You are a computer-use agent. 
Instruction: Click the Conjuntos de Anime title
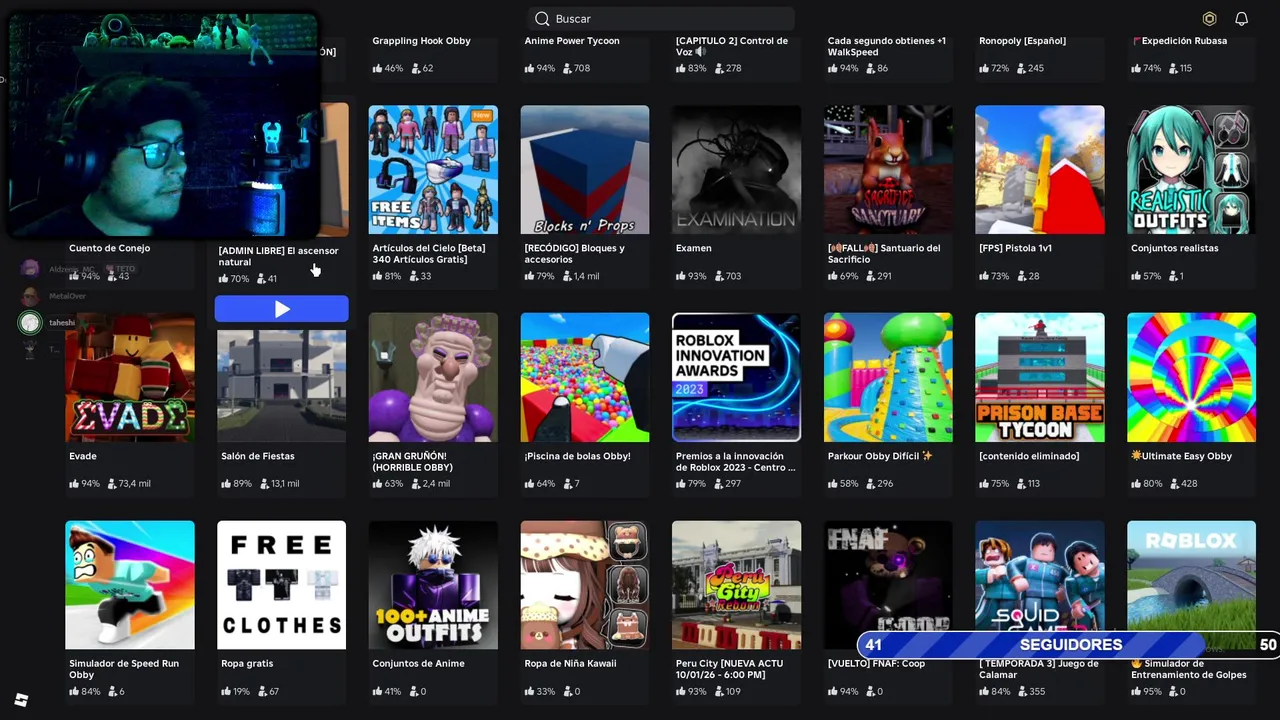pyautogui.click(x=418, y=663)
